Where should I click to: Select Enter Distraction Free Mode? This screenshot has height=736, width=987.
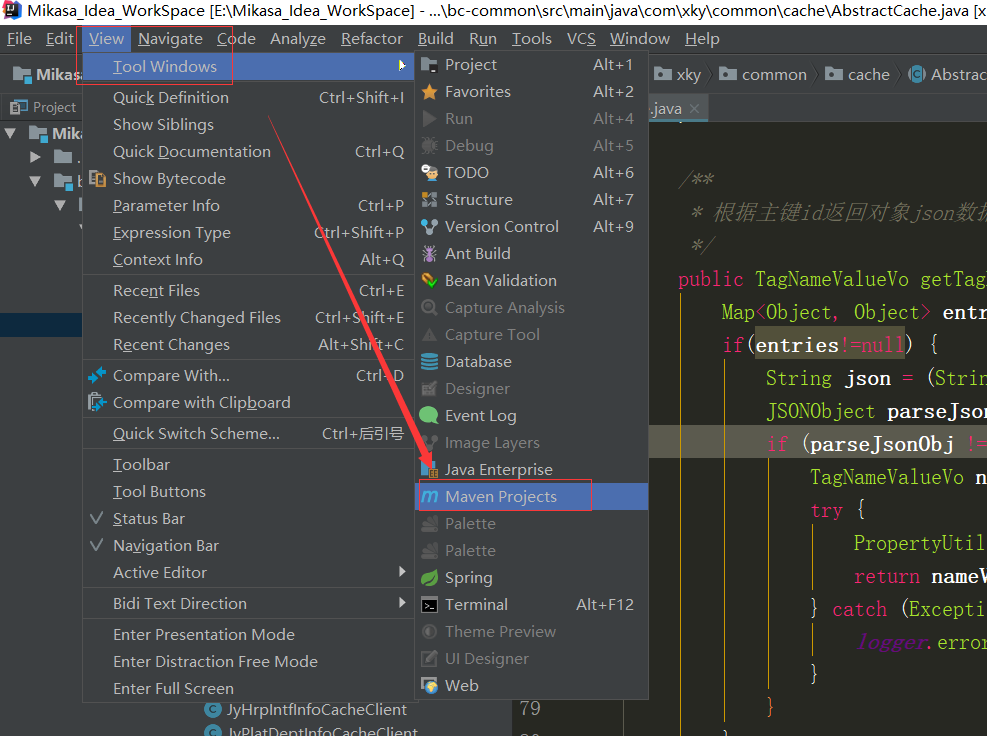tap(248, 662)
